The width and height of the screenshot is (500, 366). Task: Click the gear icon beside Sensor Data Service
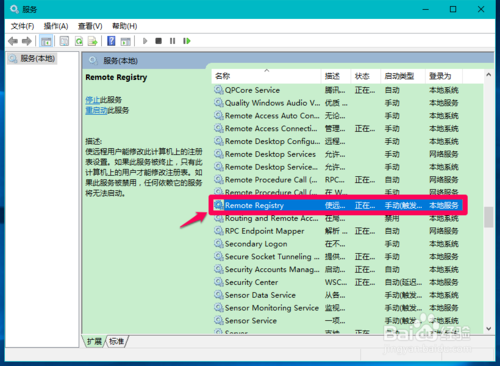click(x=219, y=295)
